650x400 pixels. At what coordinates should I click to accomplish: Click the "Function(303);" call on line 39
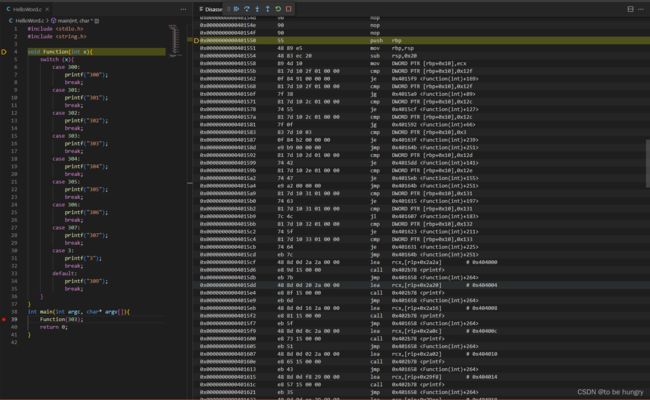[x=61, y=320]
